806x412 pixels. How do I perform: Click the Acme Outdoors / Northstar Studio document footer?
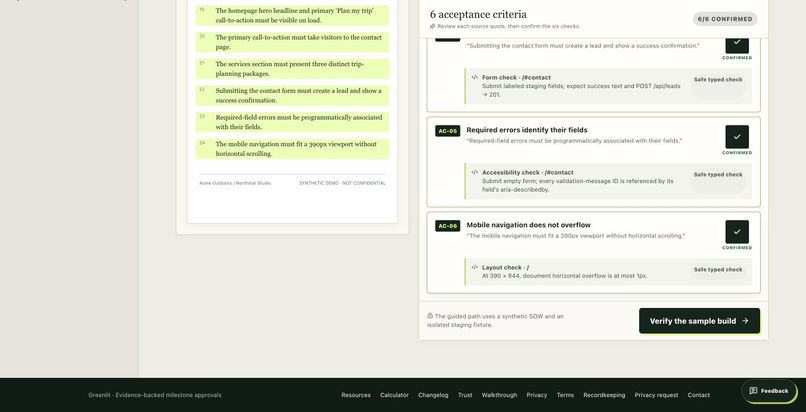[235, 183]
